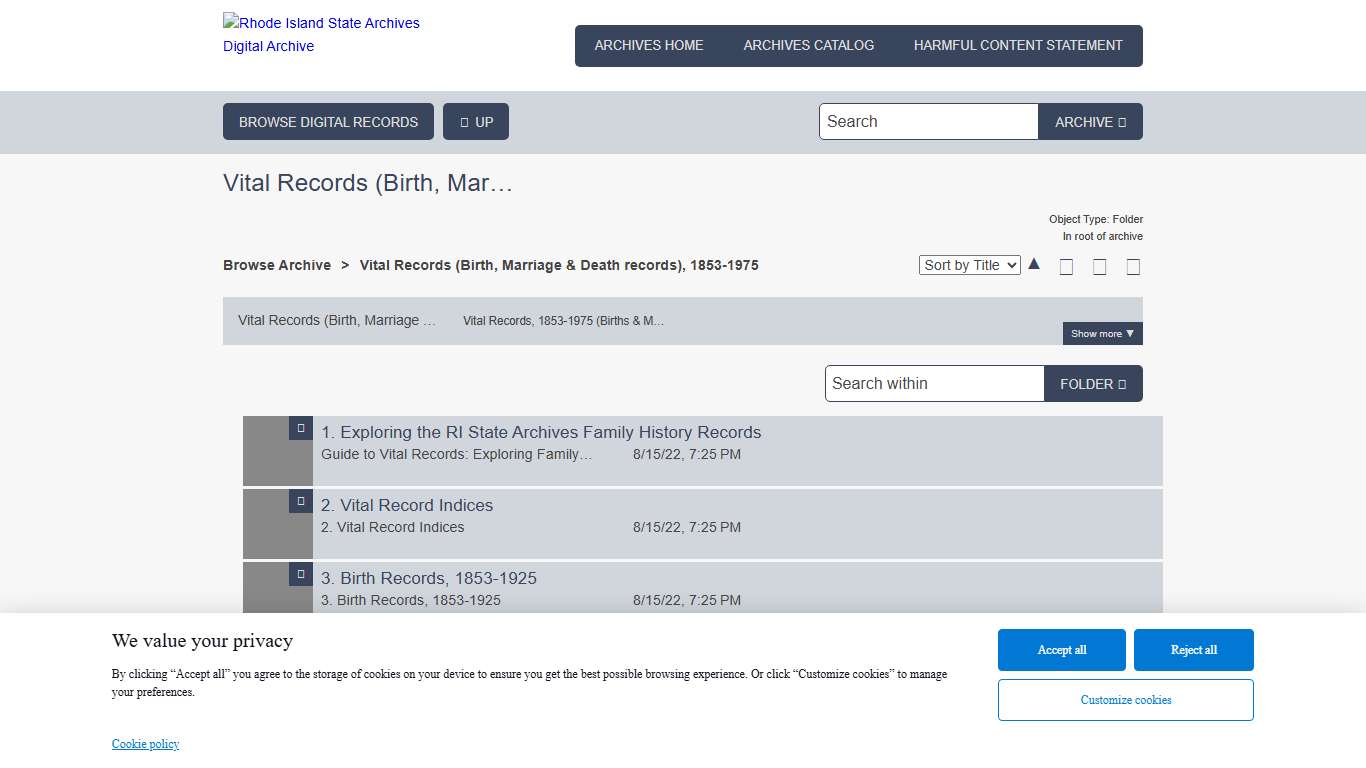Open the Archives Catalog menu item
This screenshot has width=1366, height=768.
click(x=808, y=45)
